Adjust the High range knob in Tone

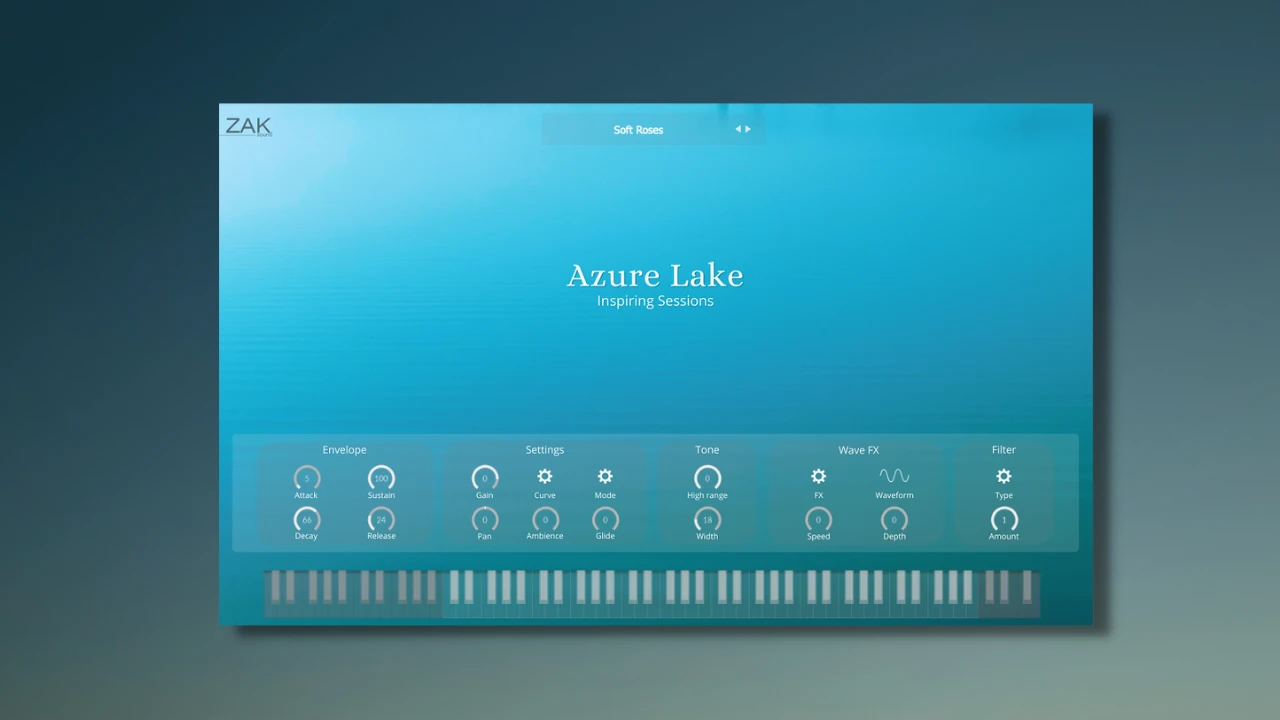click(707, 479)
